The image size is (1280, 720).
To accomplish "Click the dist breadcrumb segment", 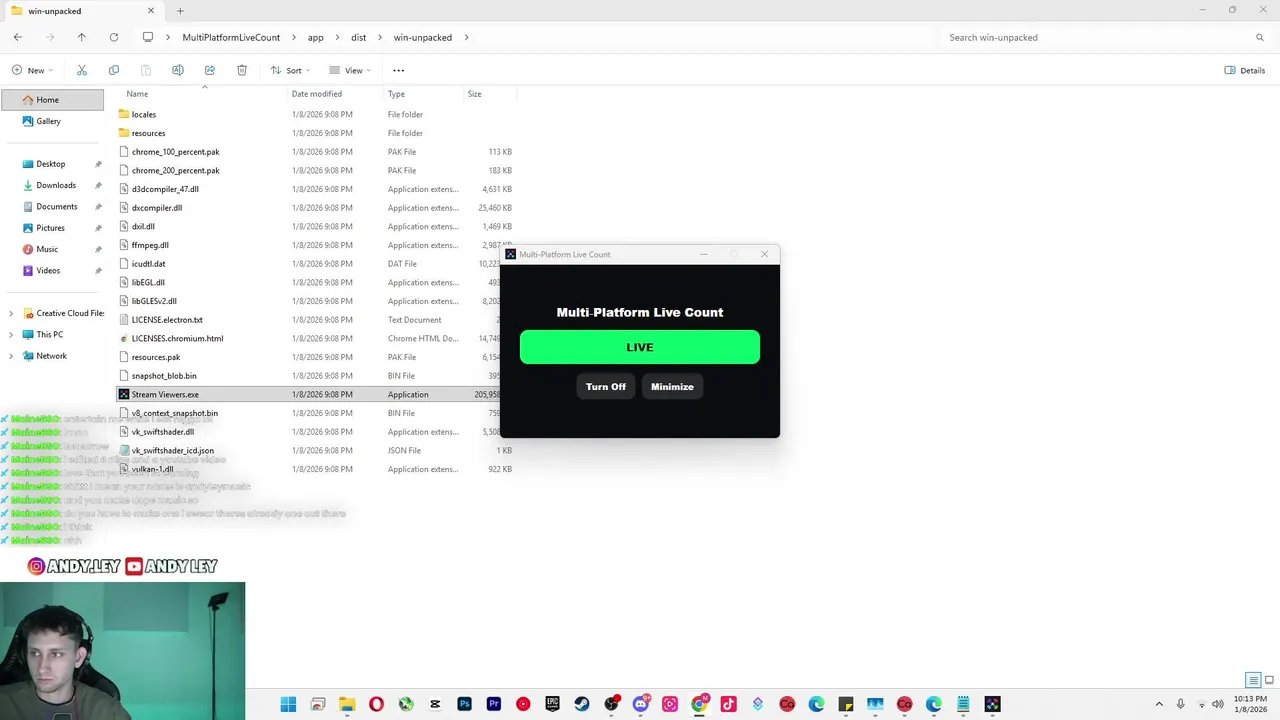I will pyautogui.click(x=359, y=37).
